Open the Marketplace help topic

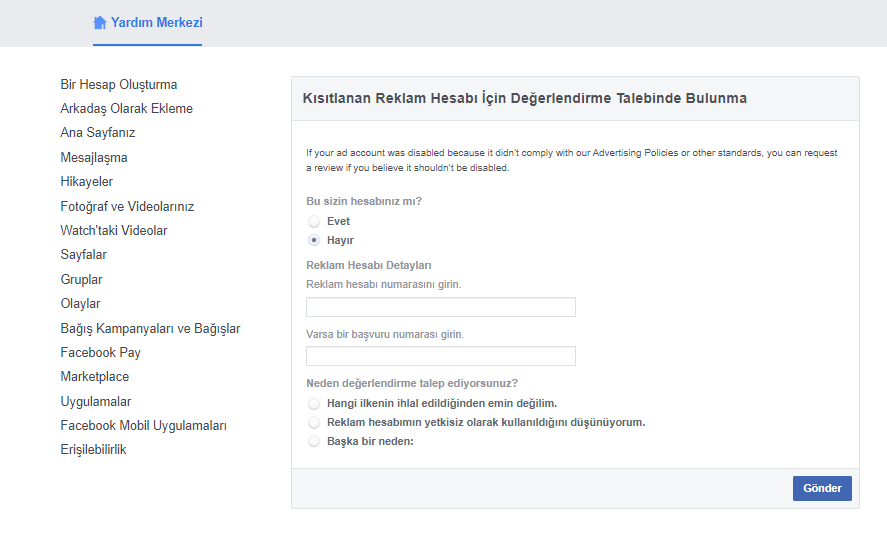pos(95,377)
